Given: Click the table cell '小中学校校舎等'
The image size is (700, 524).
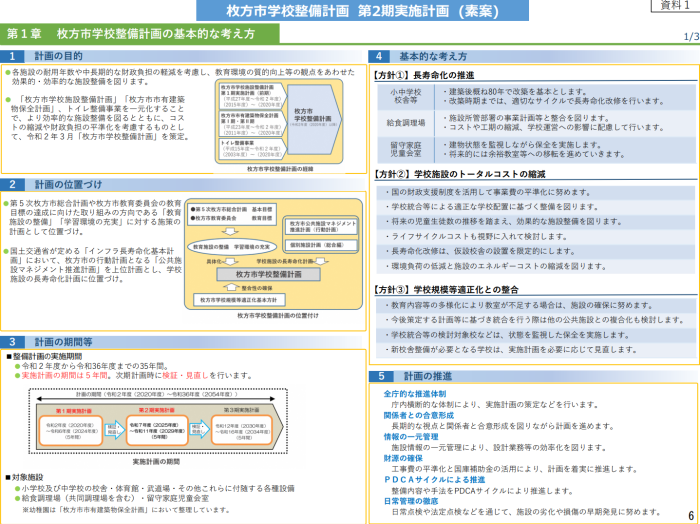Looking at the screenshot, I should [x=405, y=96].
